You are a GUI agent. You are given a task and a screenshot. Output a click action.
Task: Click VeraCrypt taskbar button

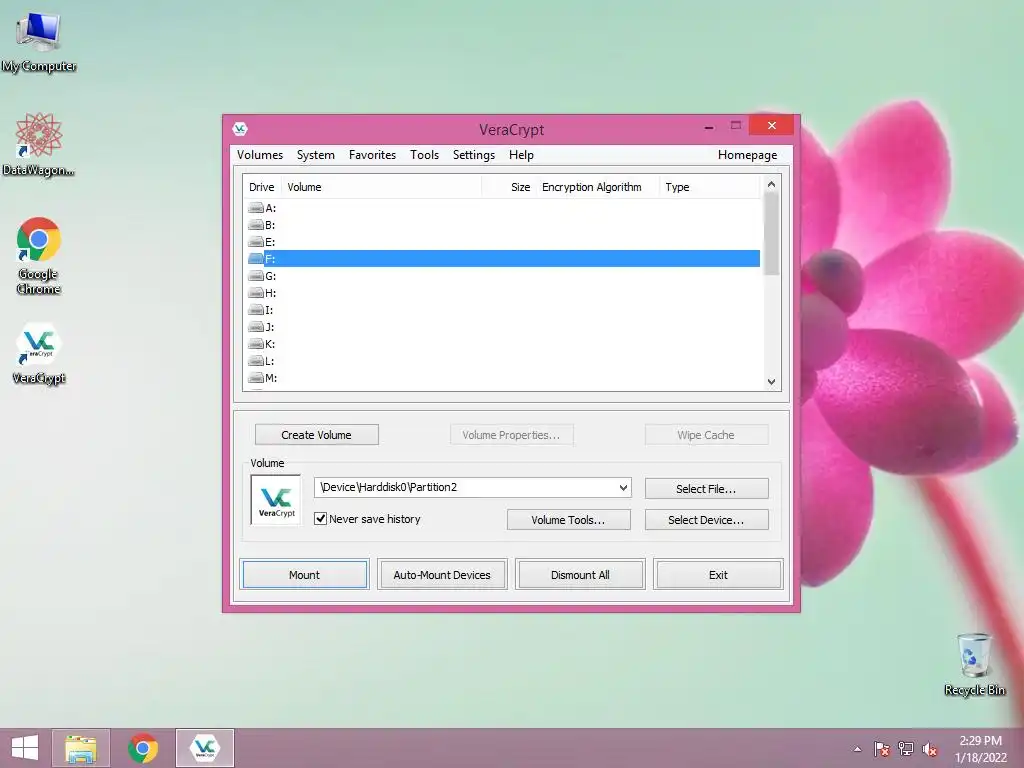[x=204, y=748]
